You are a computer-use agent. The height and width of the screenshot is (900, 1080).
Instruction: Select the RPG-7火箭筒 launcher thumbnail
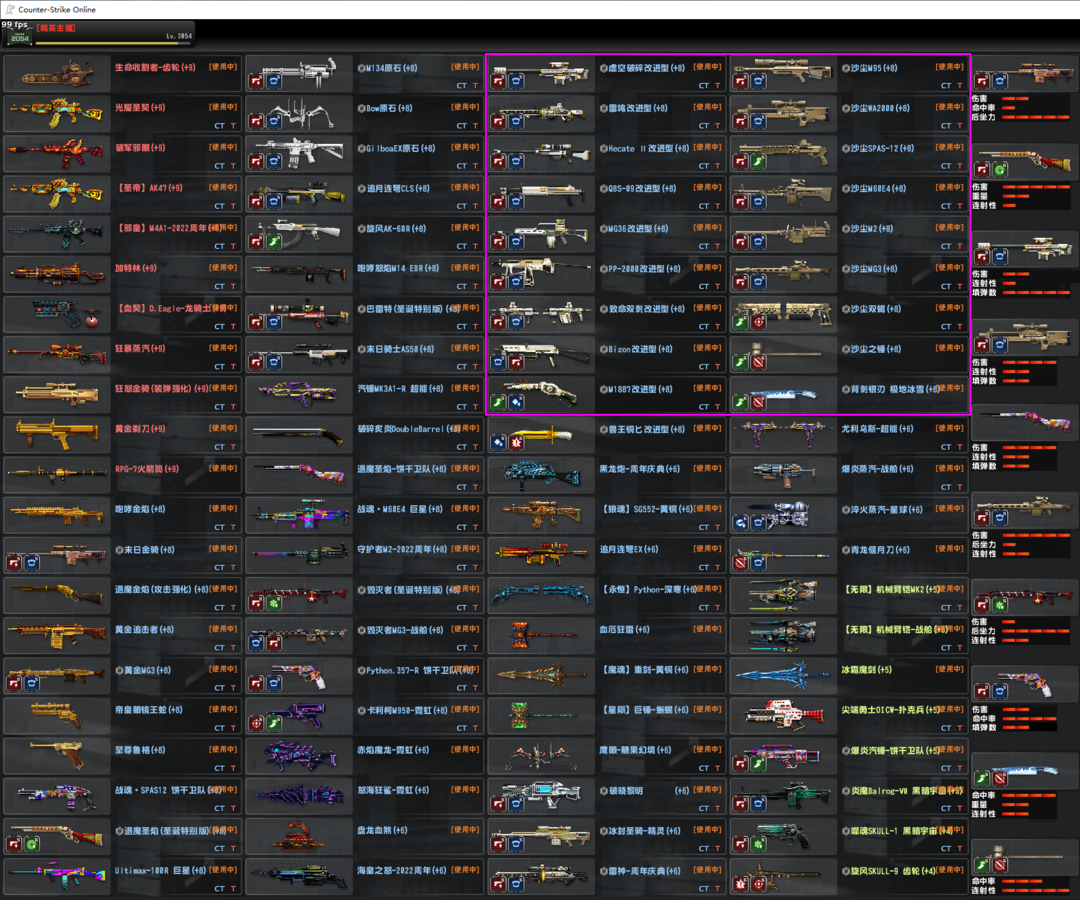point(57,474)
